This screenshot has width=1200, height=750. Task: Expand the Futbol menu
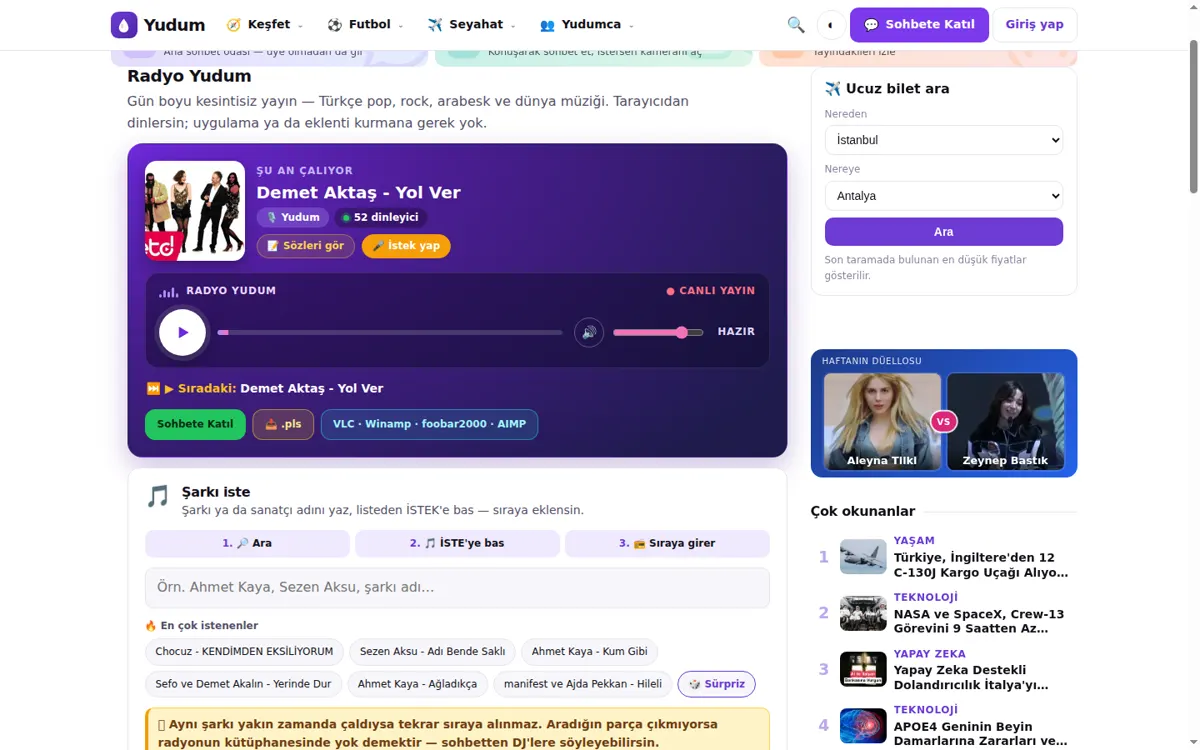coord(365,25)
